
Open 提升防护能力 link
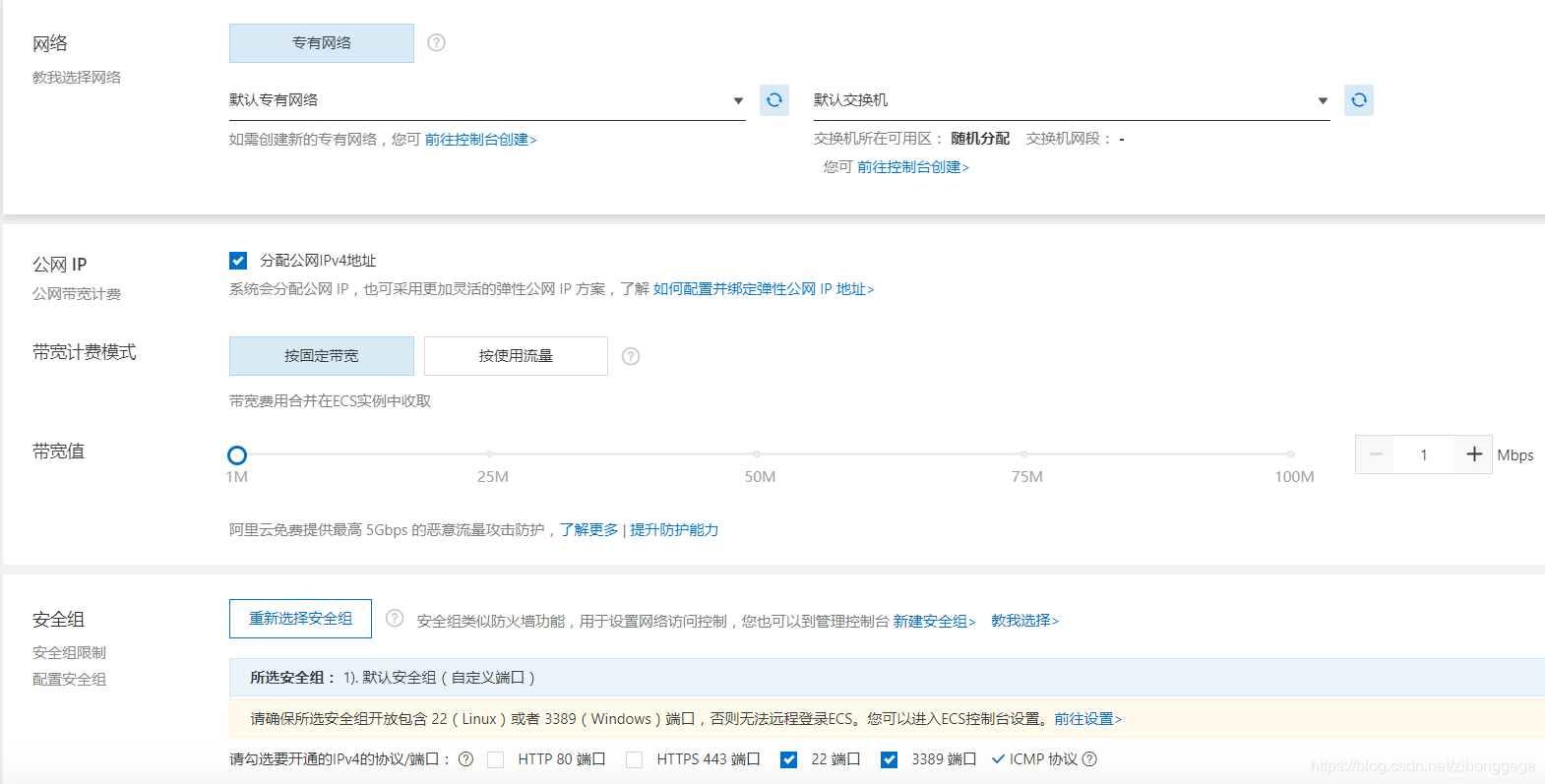[674, 530]
